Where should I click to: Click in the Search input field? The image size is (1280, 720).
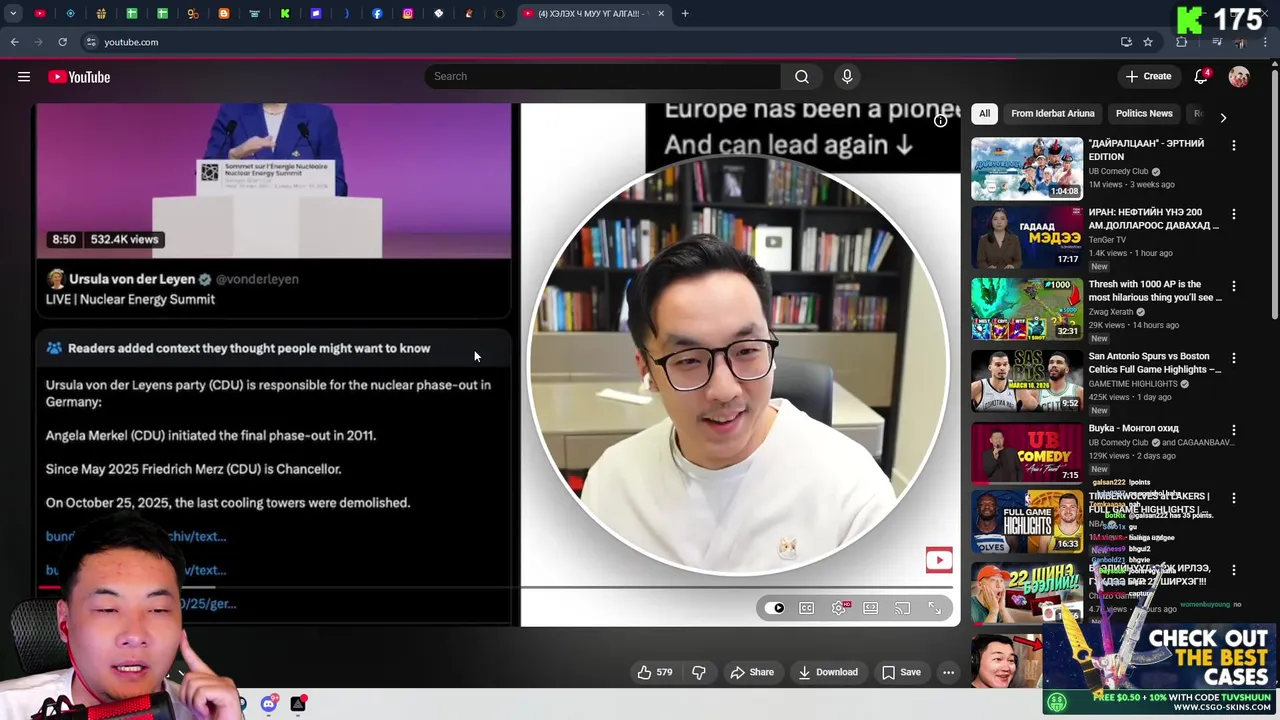tap(603, 76)
